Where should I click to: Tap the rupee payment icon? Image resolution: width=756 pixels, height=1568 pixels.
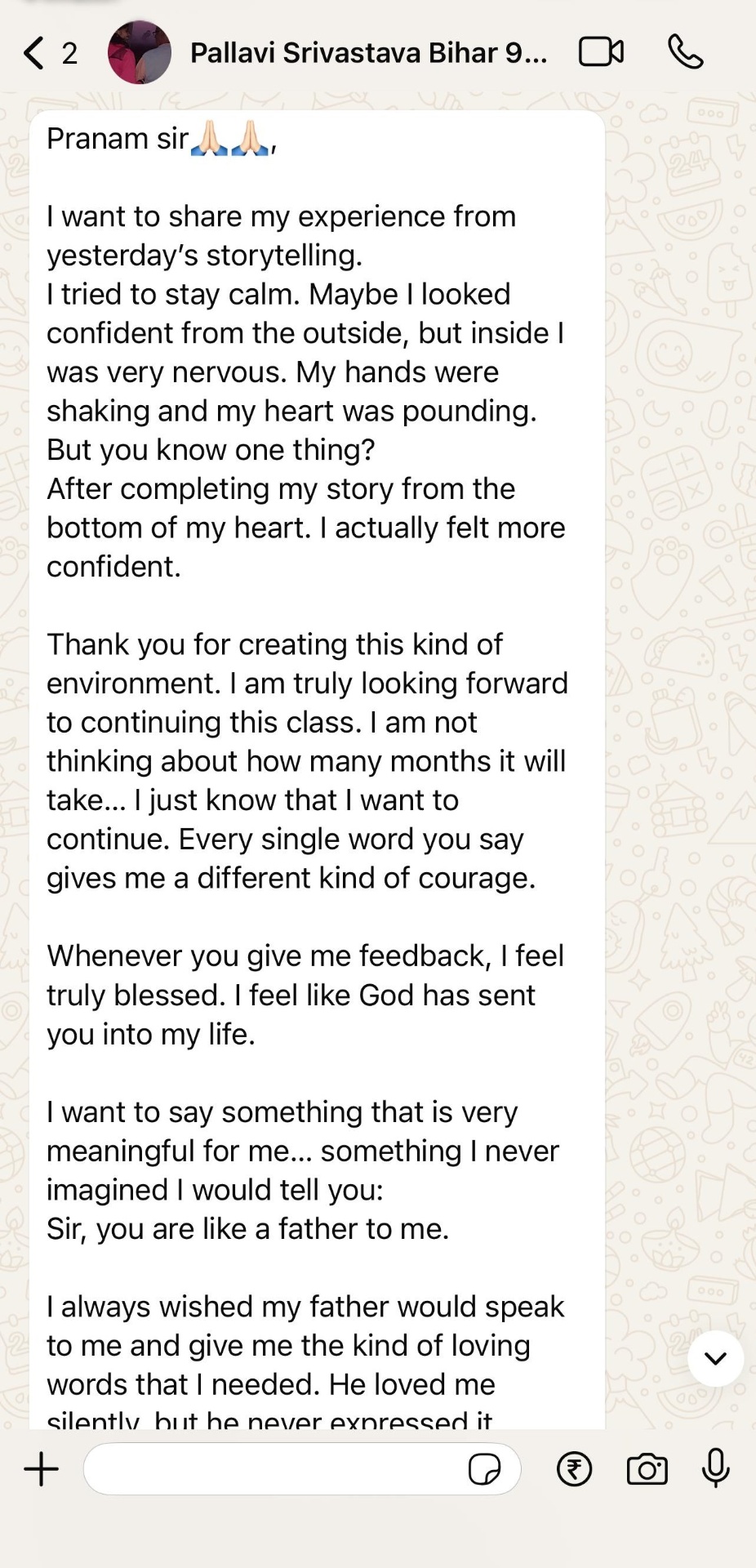(x=574, y=1469)
